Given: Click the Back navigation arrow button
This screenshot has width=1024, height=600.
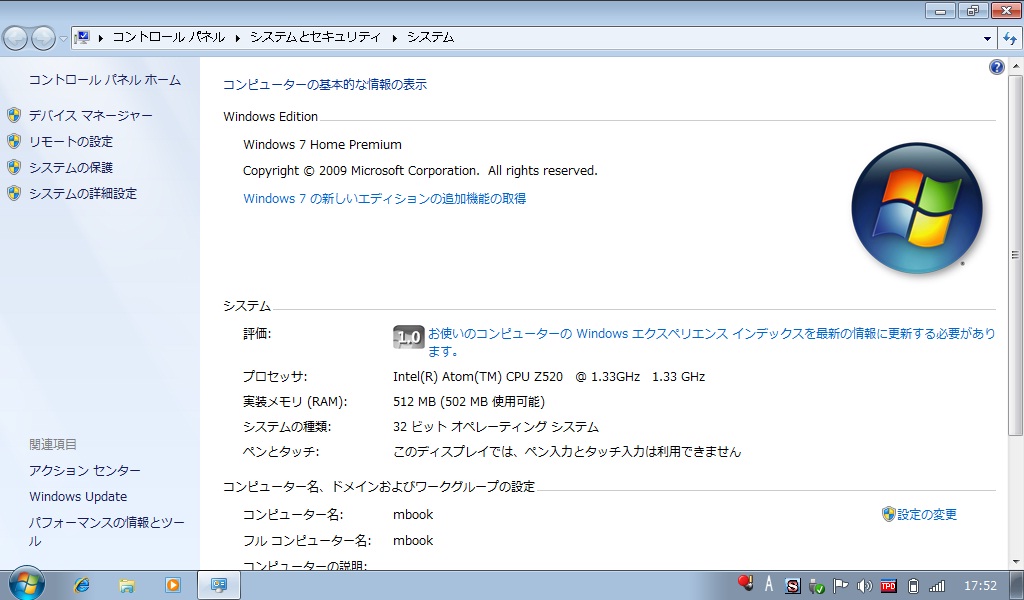Looking at the screenshot, I should [x=16, y=39].
